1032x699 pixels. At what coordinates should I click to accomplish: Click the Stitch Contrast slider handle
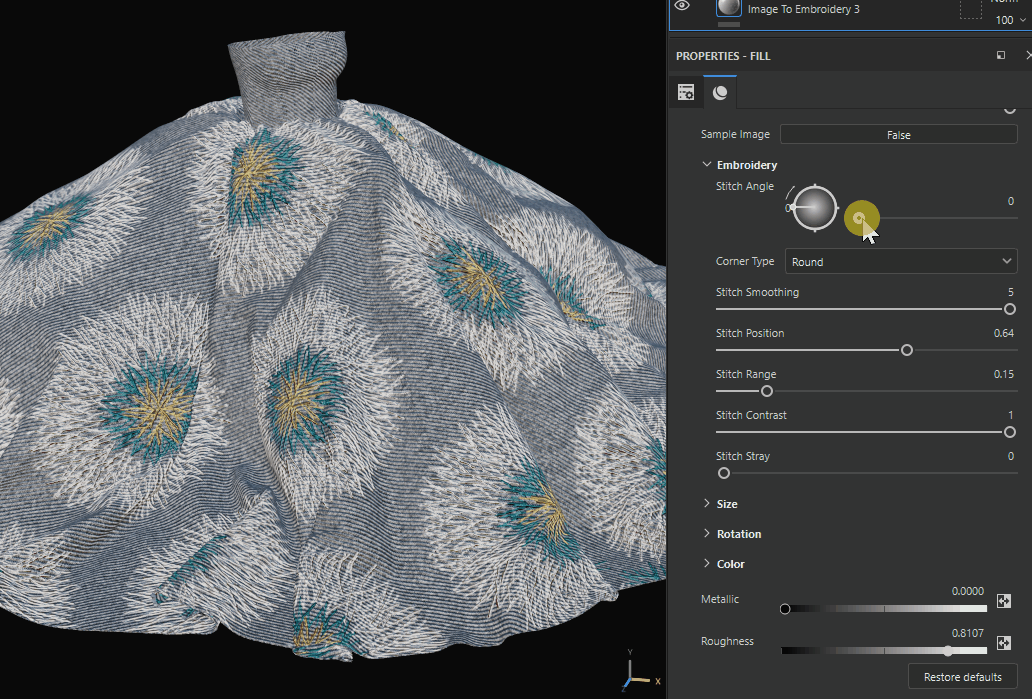1010,432
